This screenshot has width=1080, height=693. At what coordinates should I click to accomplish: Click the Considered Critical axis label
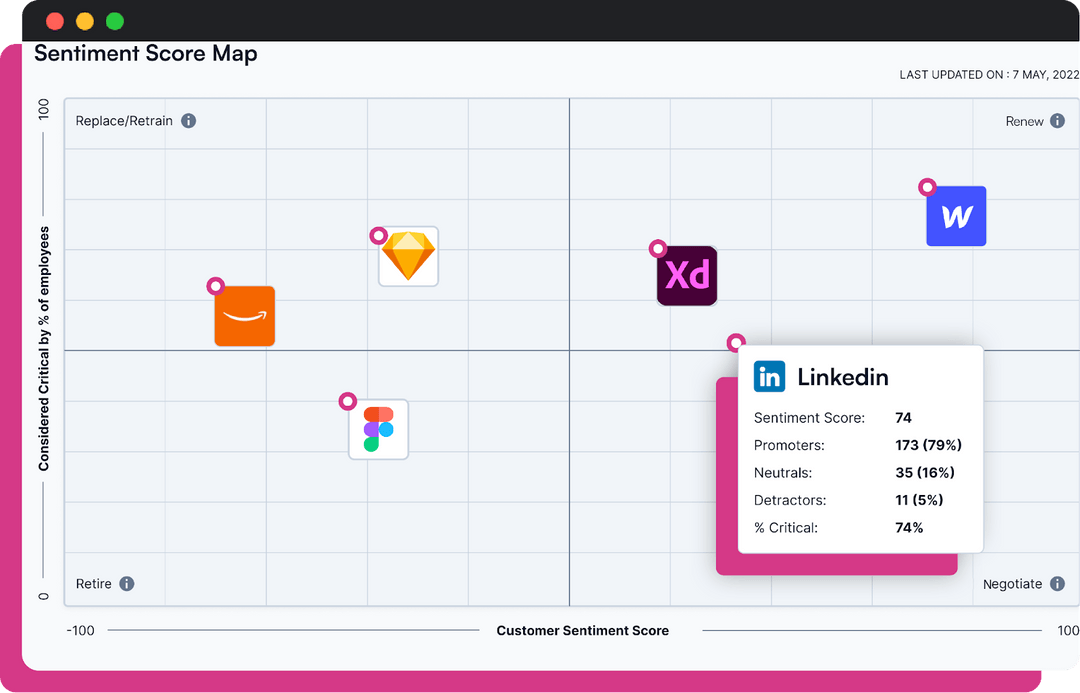[44, 349]
